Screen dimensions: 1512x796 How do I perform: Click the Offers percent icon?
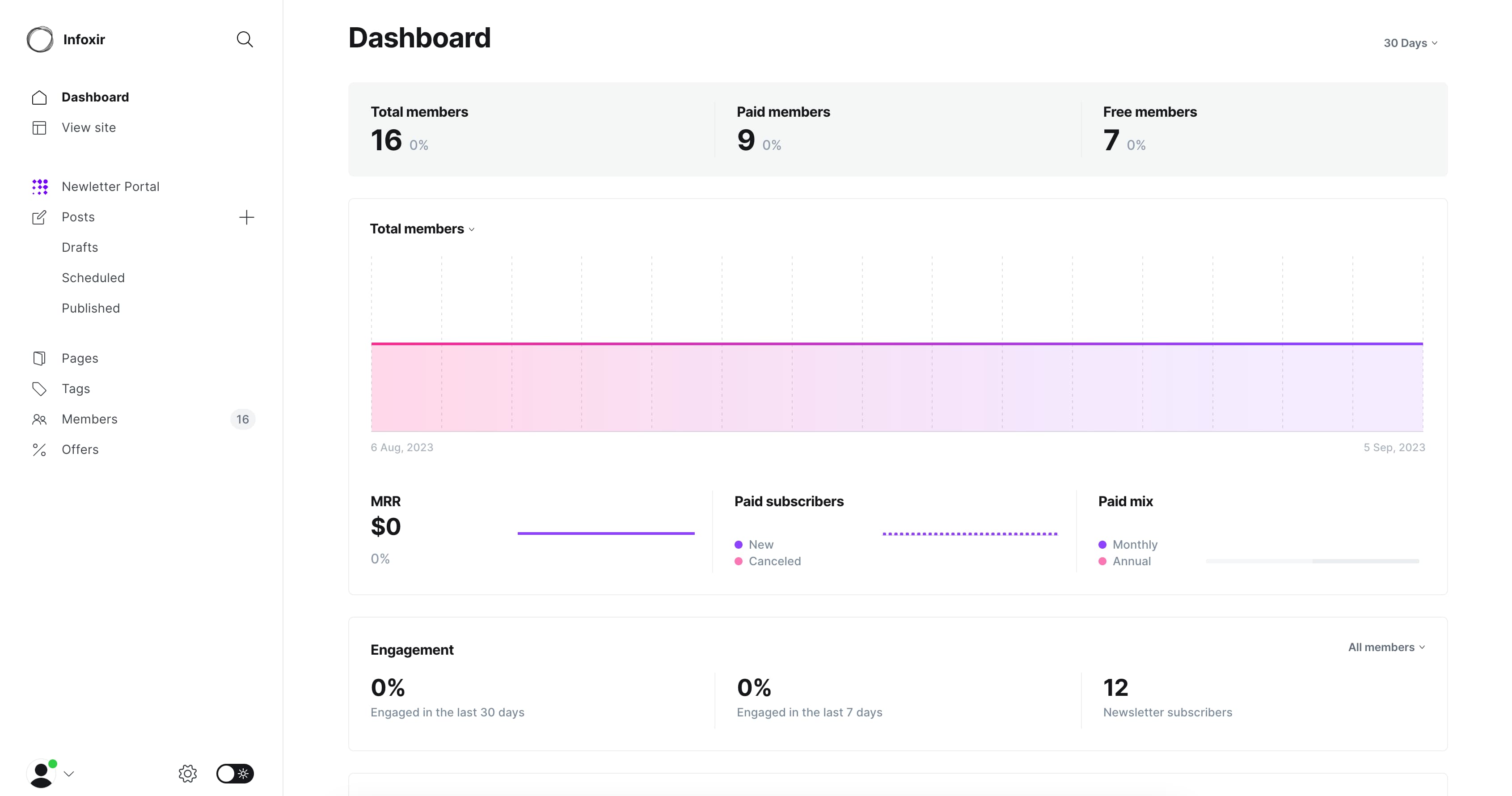coord(39,450)
